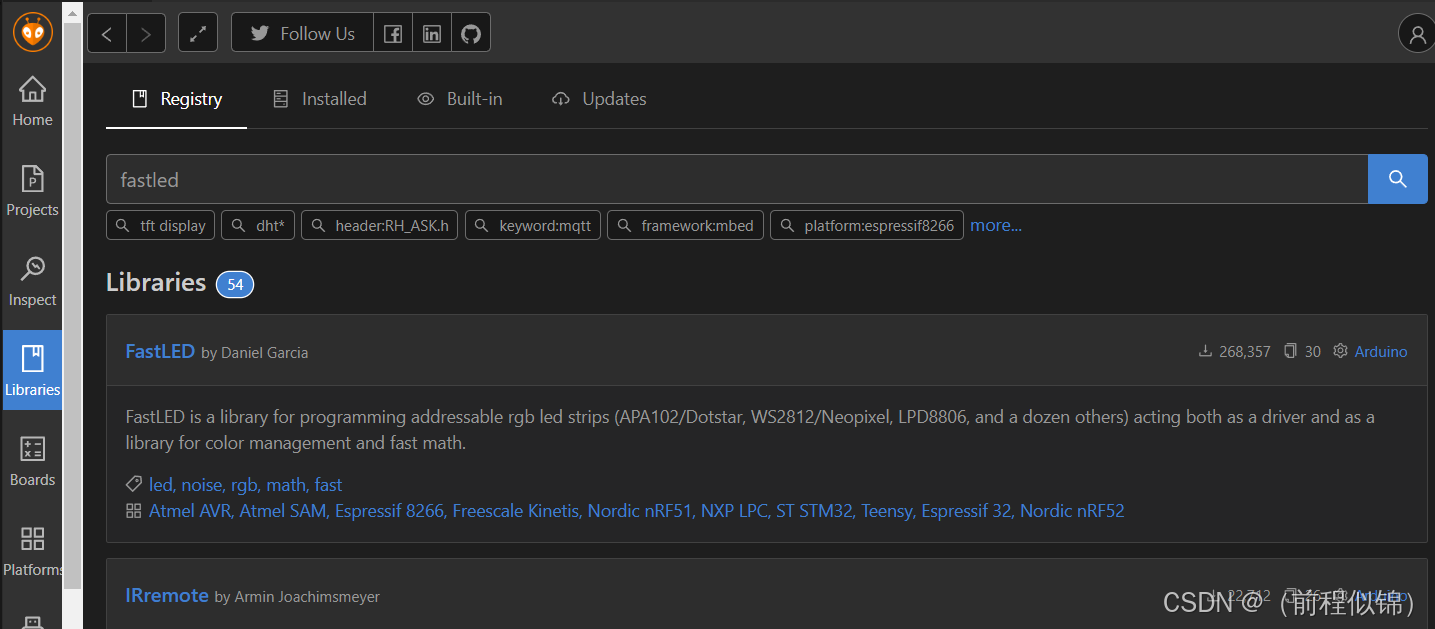Click the 'noise' tag link

[x=202, y=485]
